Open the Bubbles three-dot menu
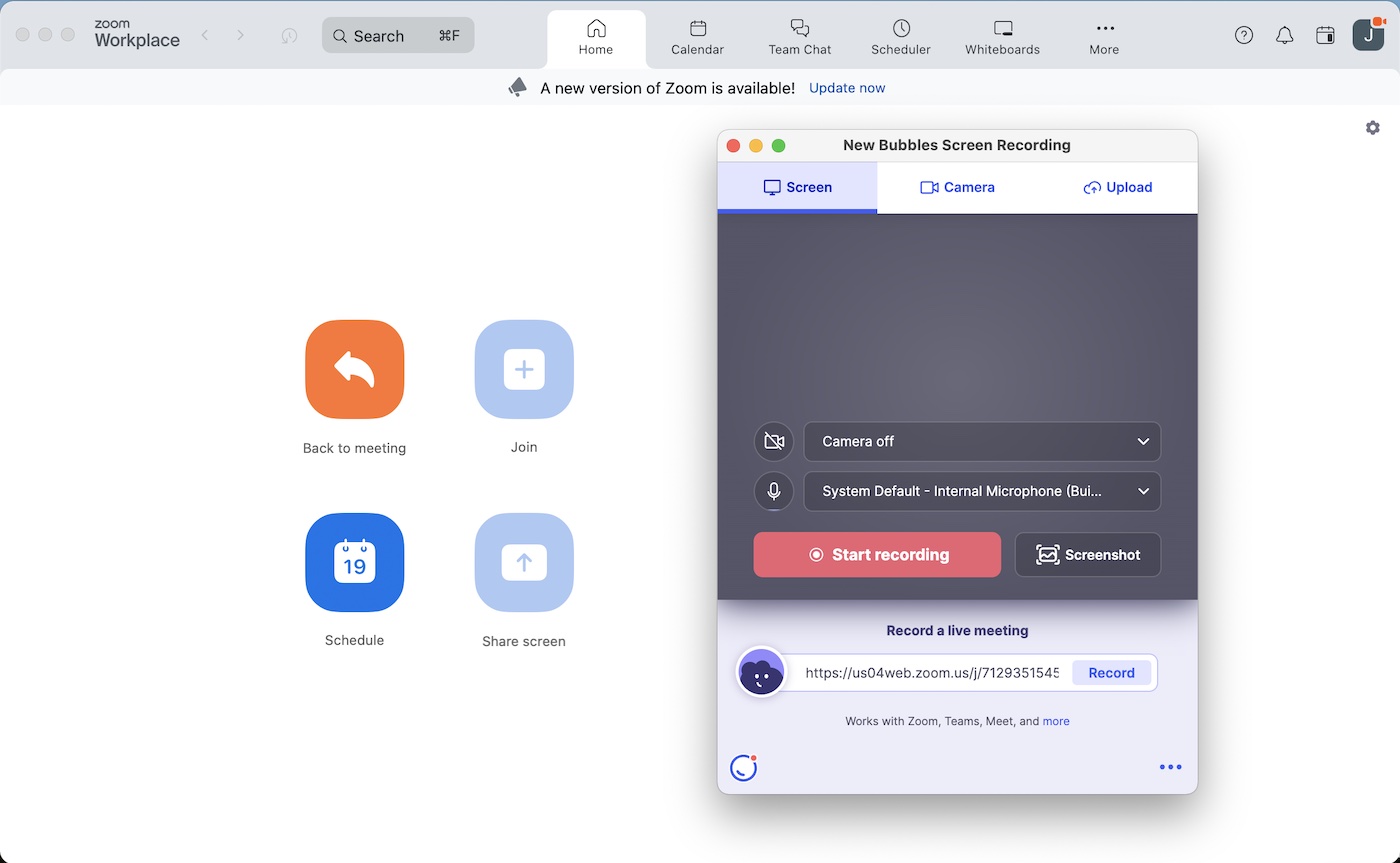This screenshot has height=863, width=1400. coord(1170,767)
